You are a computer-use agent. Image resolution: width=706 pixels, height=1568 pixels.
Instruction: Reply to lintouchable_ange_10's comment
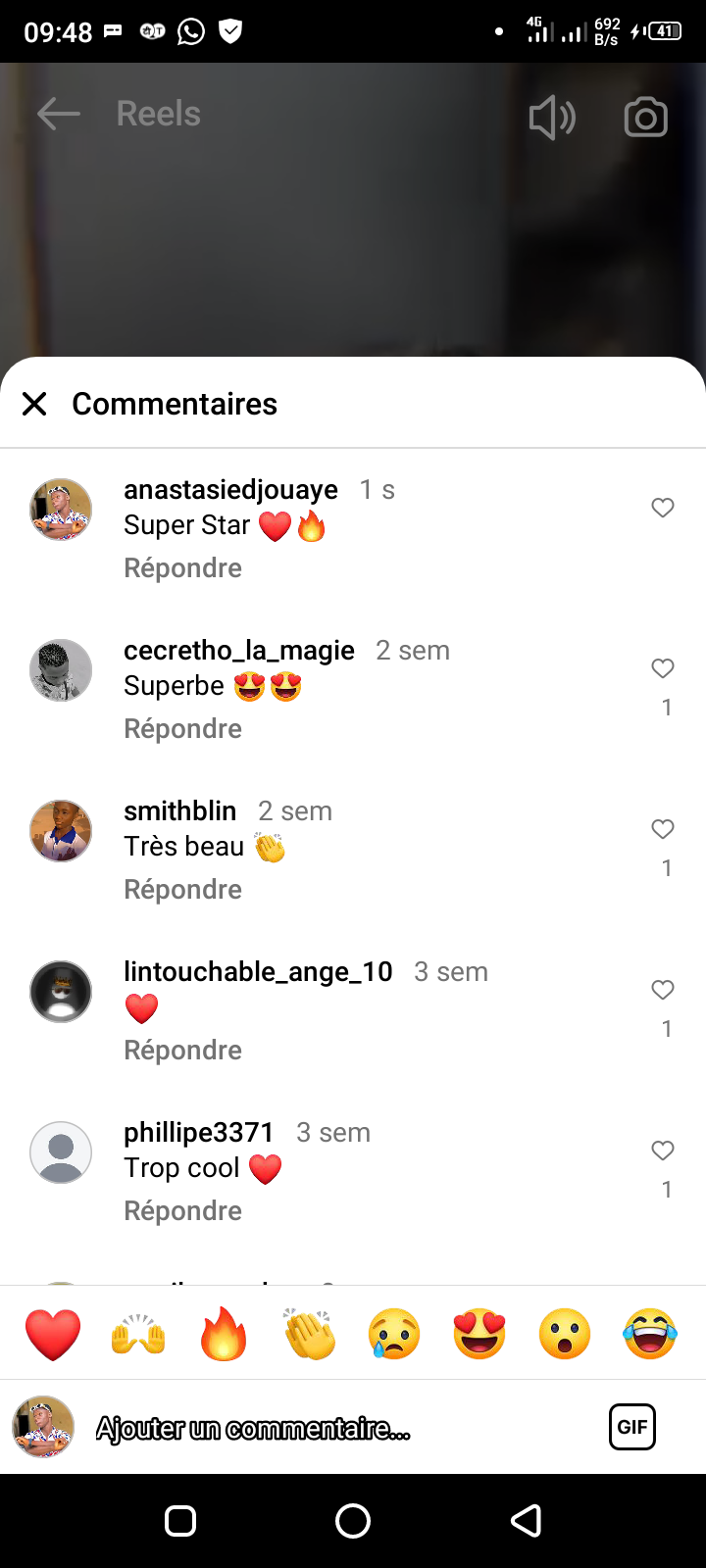coord(182,1051)
